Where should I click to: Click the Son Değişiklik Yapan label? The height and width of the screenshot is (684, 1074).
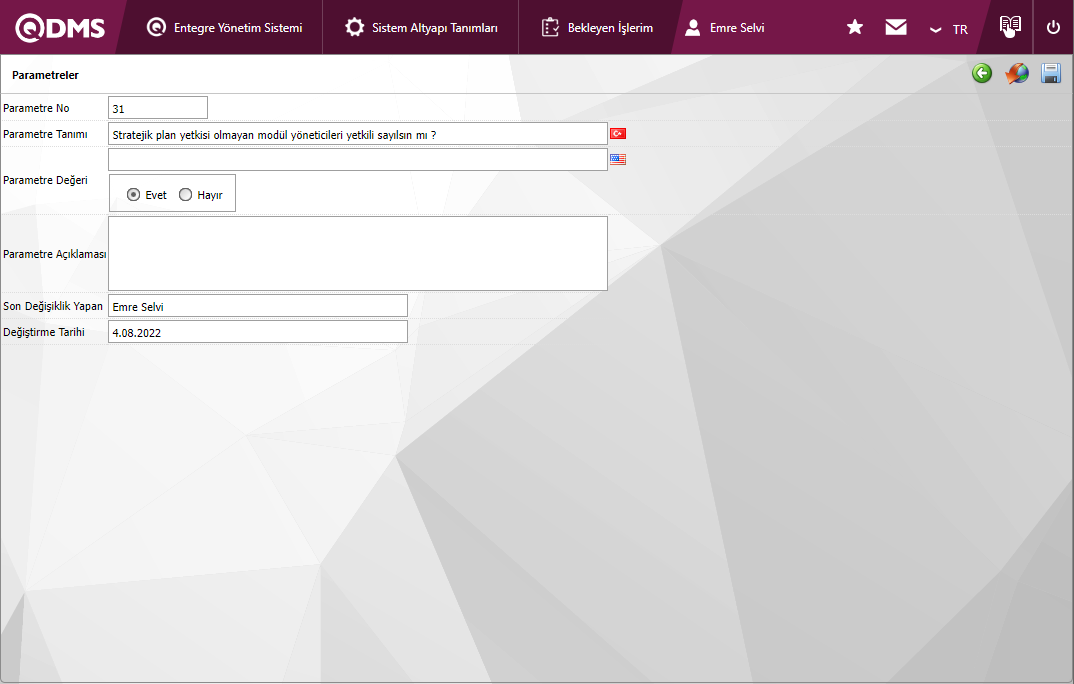pyautogui.click(x=53, y=306)
